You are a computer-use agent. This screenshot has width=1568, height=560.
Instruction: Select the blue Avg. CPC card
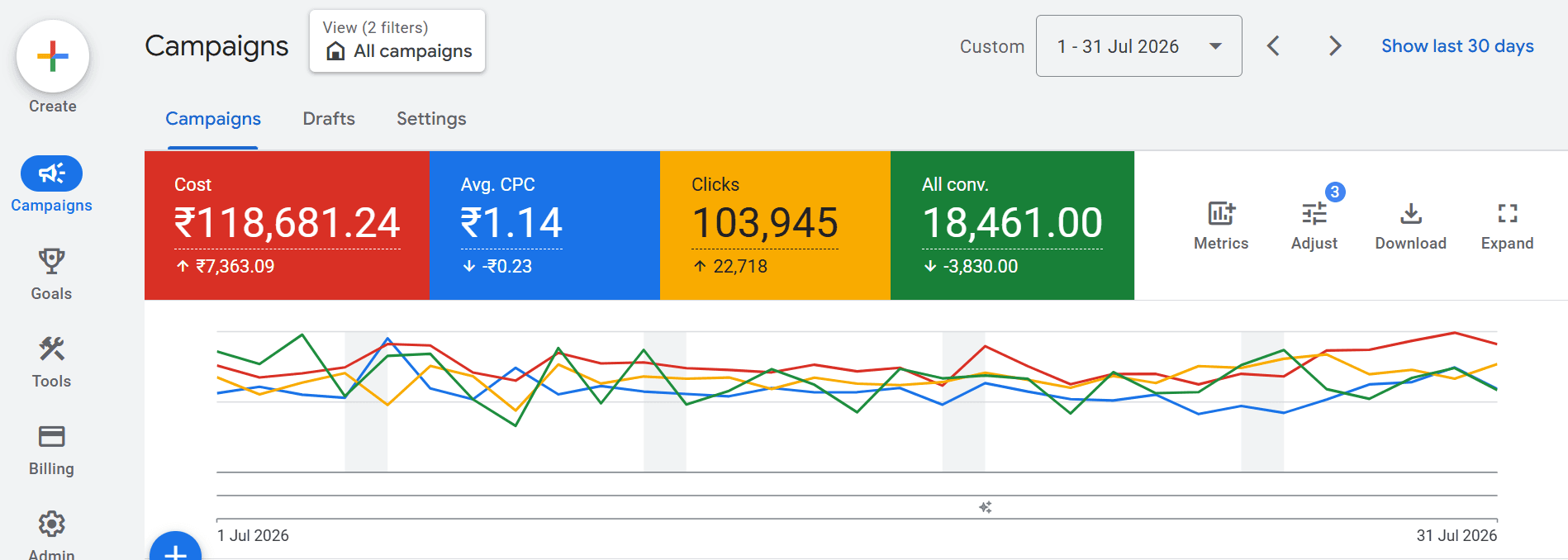pos(544,225)
